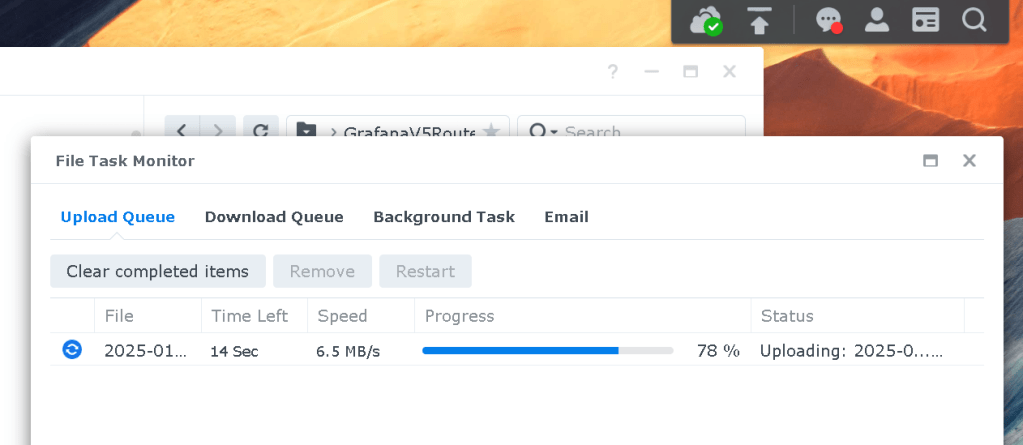The width and height of the screenshot is (1023, 445).
Task: Open the upload queue tray icon
Action: [759, 21]
